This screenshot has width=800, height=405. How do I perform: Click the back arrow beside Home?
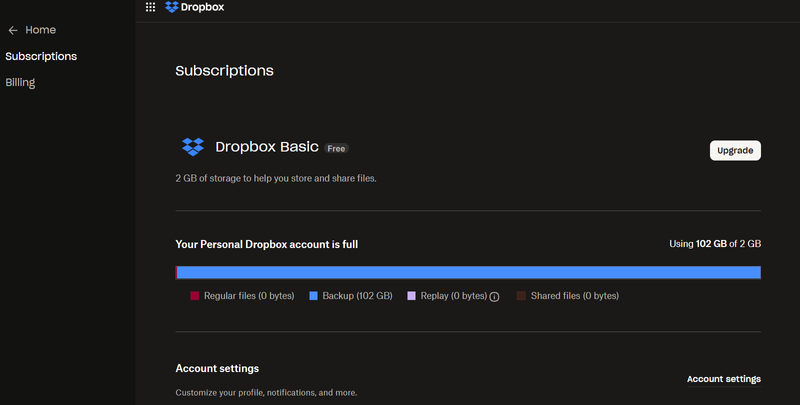(x=13, y=31)
